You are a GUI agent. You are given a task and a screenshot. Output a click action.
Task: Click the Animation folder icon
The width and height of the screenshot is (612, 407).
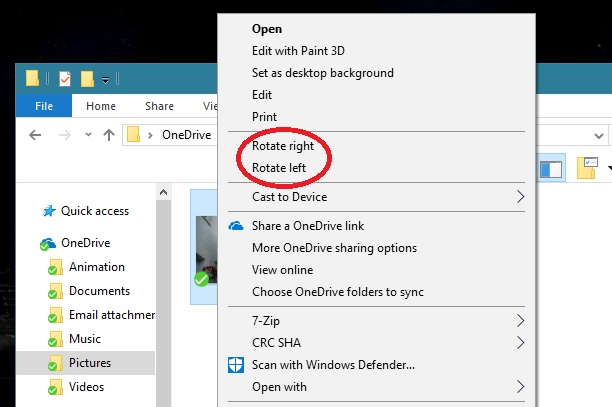click(55, 267)
